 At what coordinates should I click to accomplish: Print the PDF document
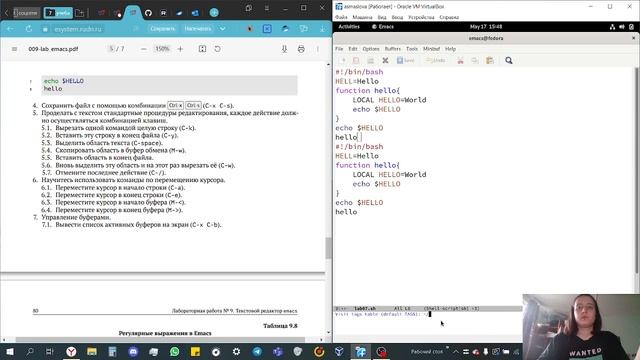pyautogui.click(x=301, y=49)
